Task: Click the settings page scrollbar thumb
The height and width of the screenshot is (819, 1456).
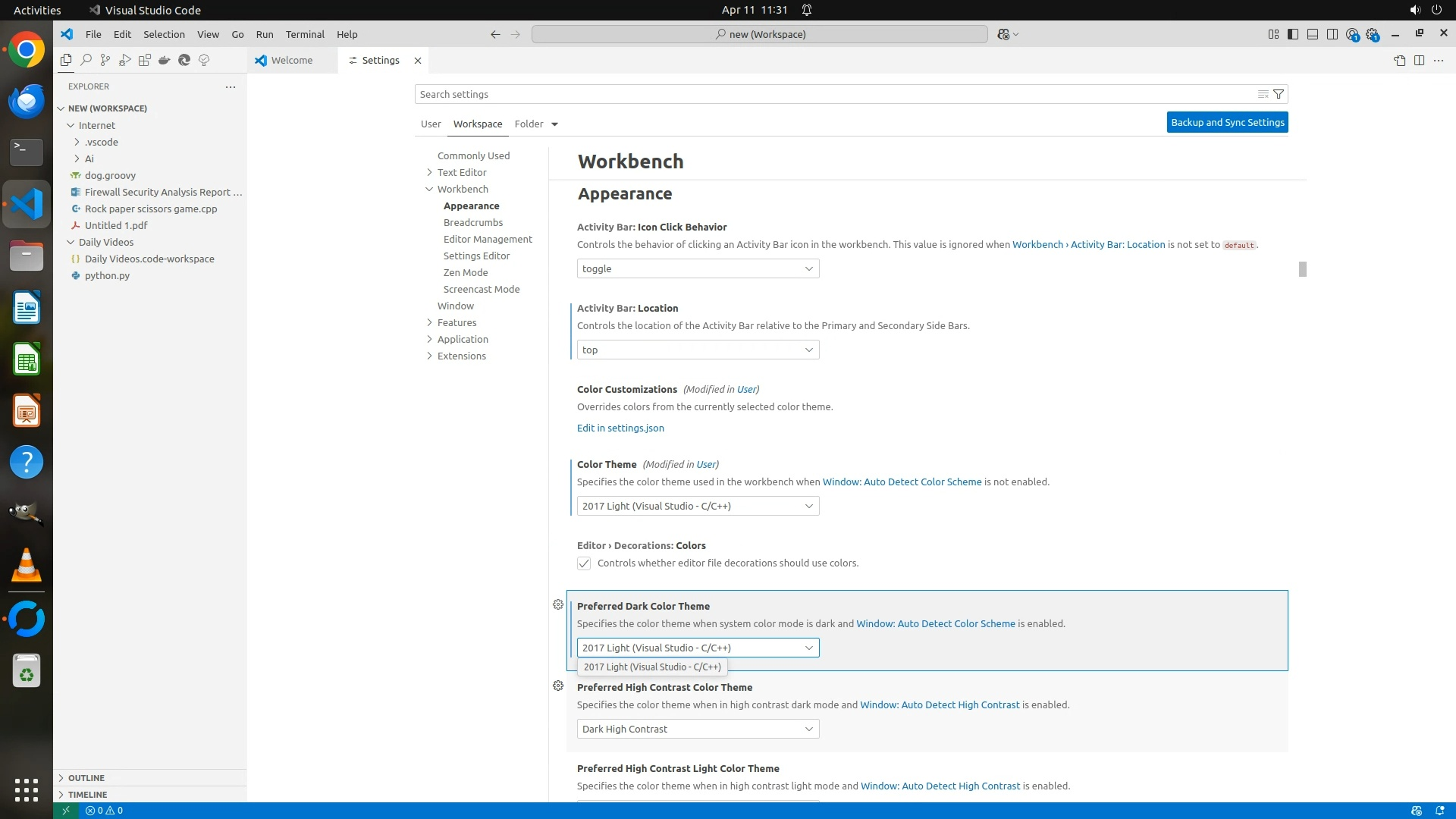Action: [x=1302, y=269]
